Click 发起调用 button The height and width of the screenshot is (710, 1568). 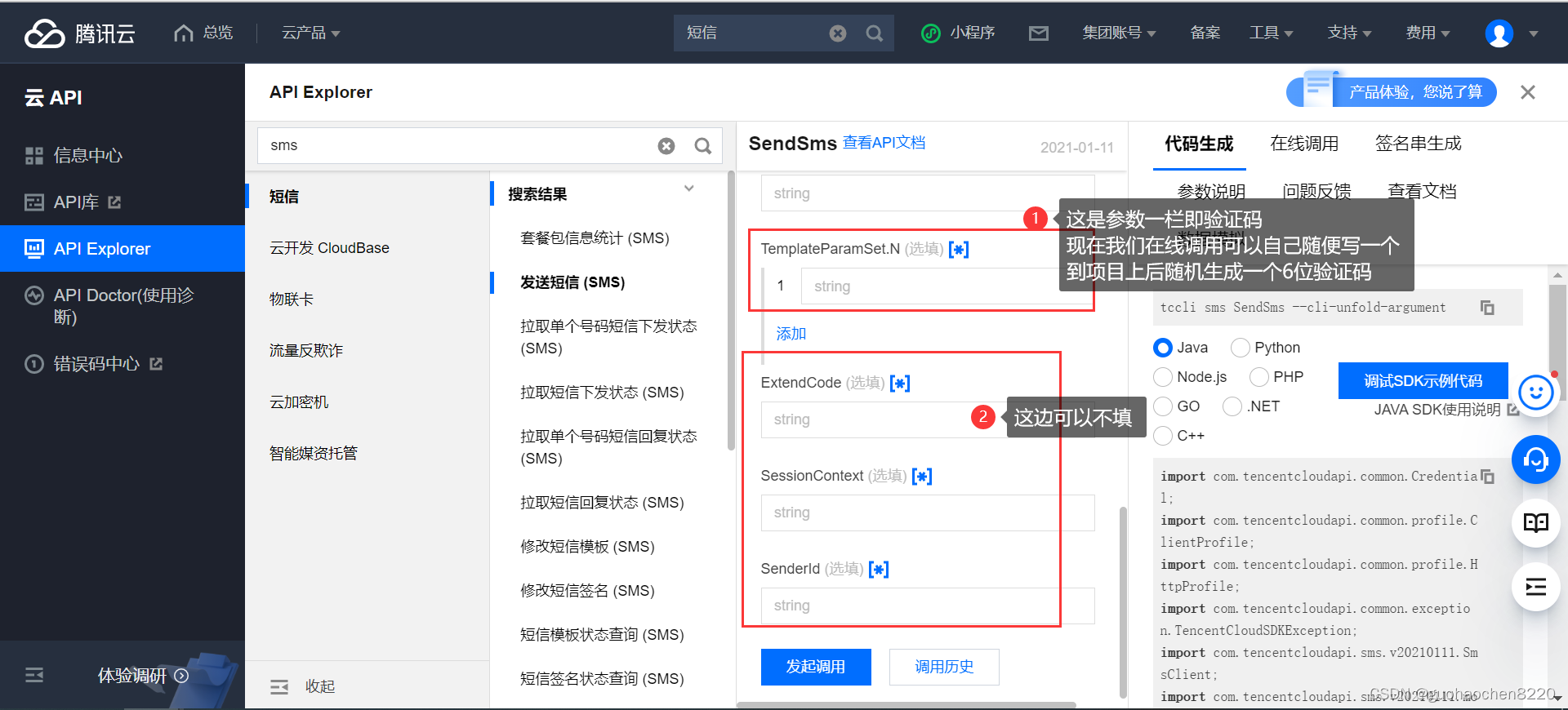point(816,667)
